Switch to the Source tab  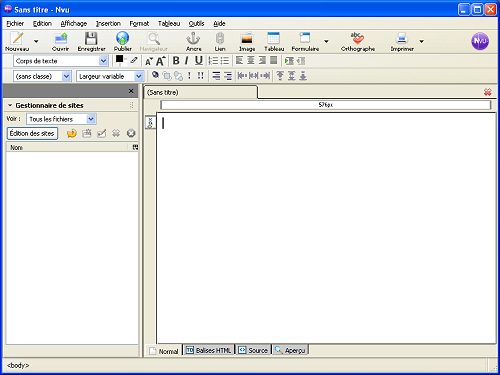pyautogui.click(x=253, y=350)
